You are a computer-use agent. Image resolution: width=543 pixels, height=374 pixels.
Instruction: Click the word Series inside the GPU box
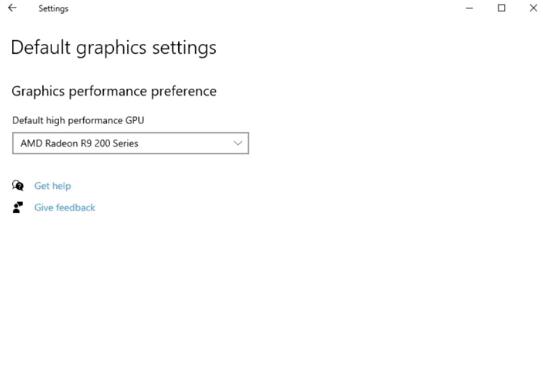pos(125,143)
